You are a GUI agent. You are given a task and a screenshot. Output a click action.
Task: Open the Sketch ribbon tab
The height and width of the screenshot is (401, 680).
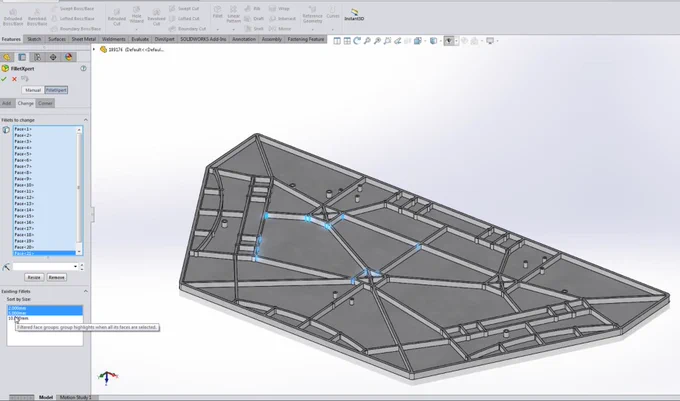34,39
